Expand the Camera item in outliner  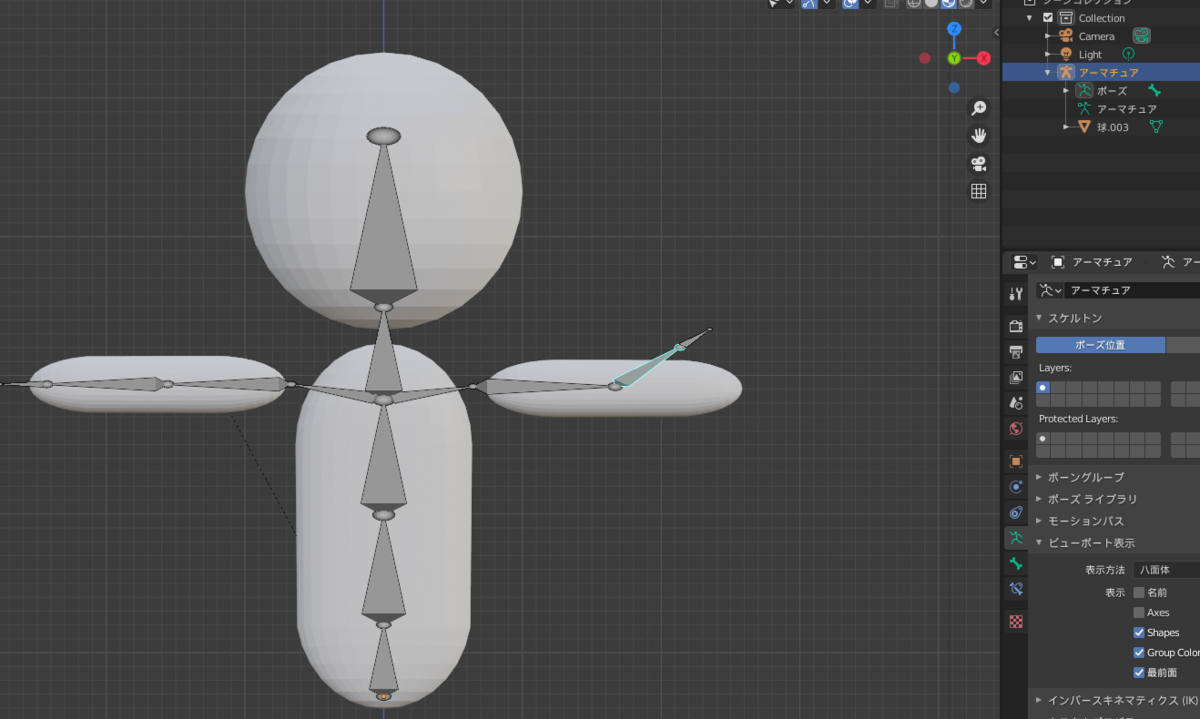(1048, 36)
